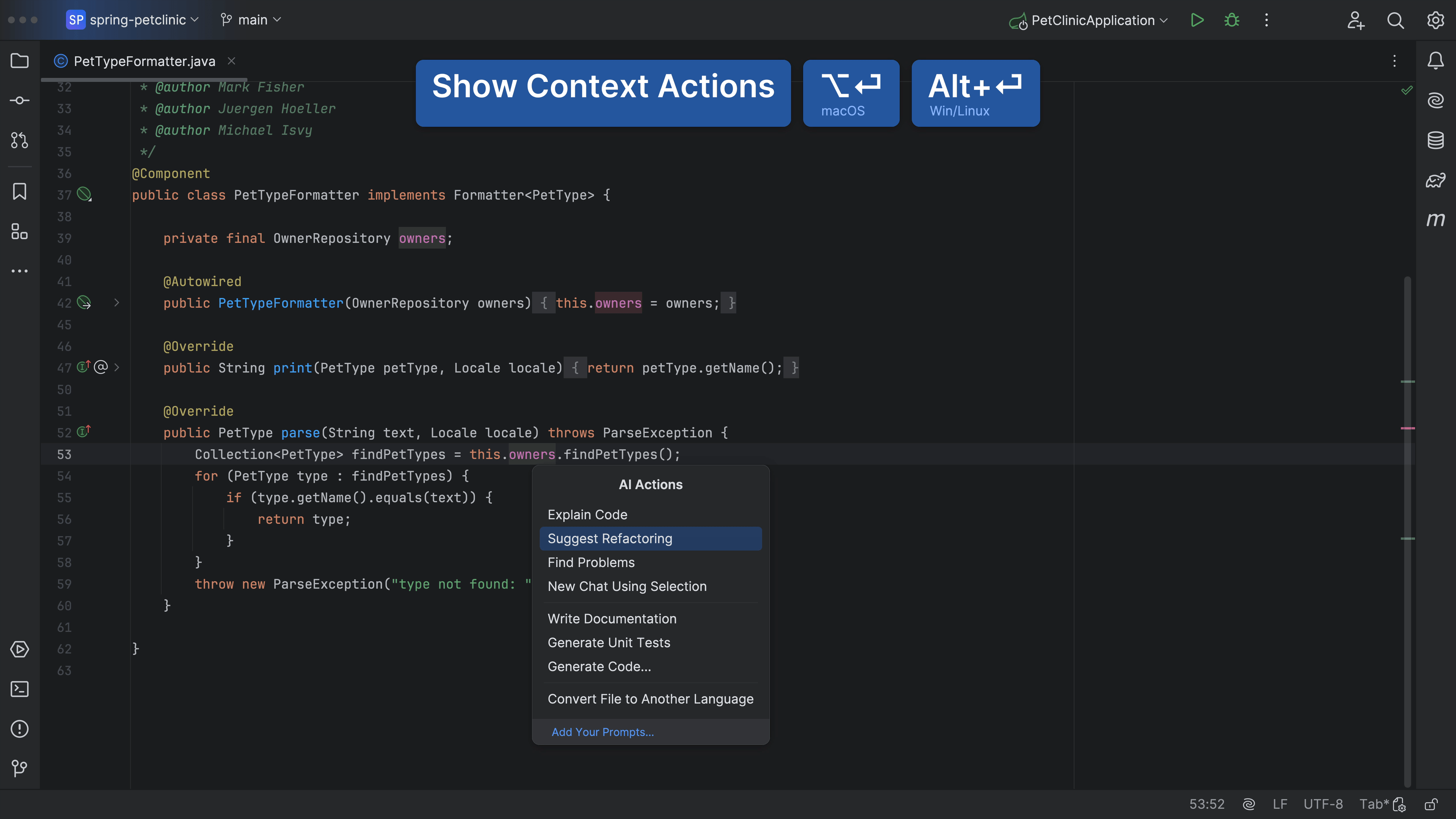Click the PetTypeFormatter.java tab label
The width and height of the screenshot is (1456, 819).
(144, 61)
